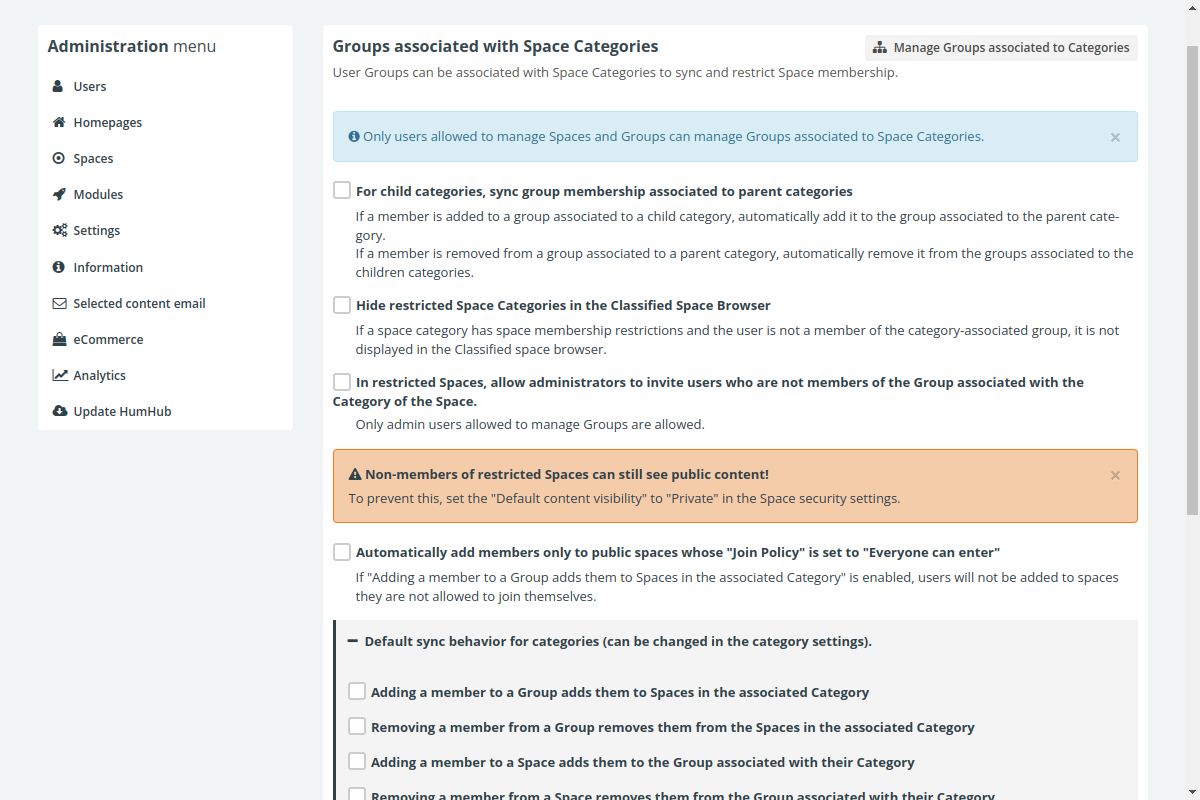
Task: Open Manage Groups associated to Categories
Action: pos(1001,47)
